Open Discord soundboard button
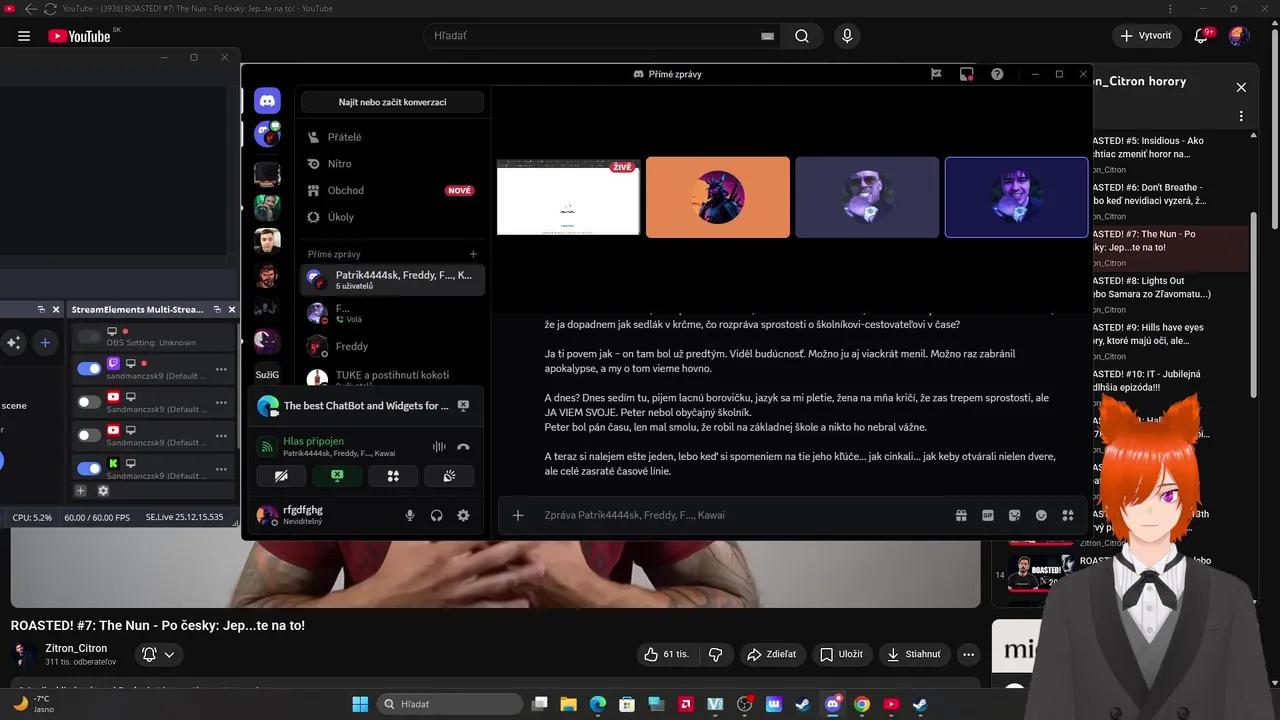 (449, 476)
